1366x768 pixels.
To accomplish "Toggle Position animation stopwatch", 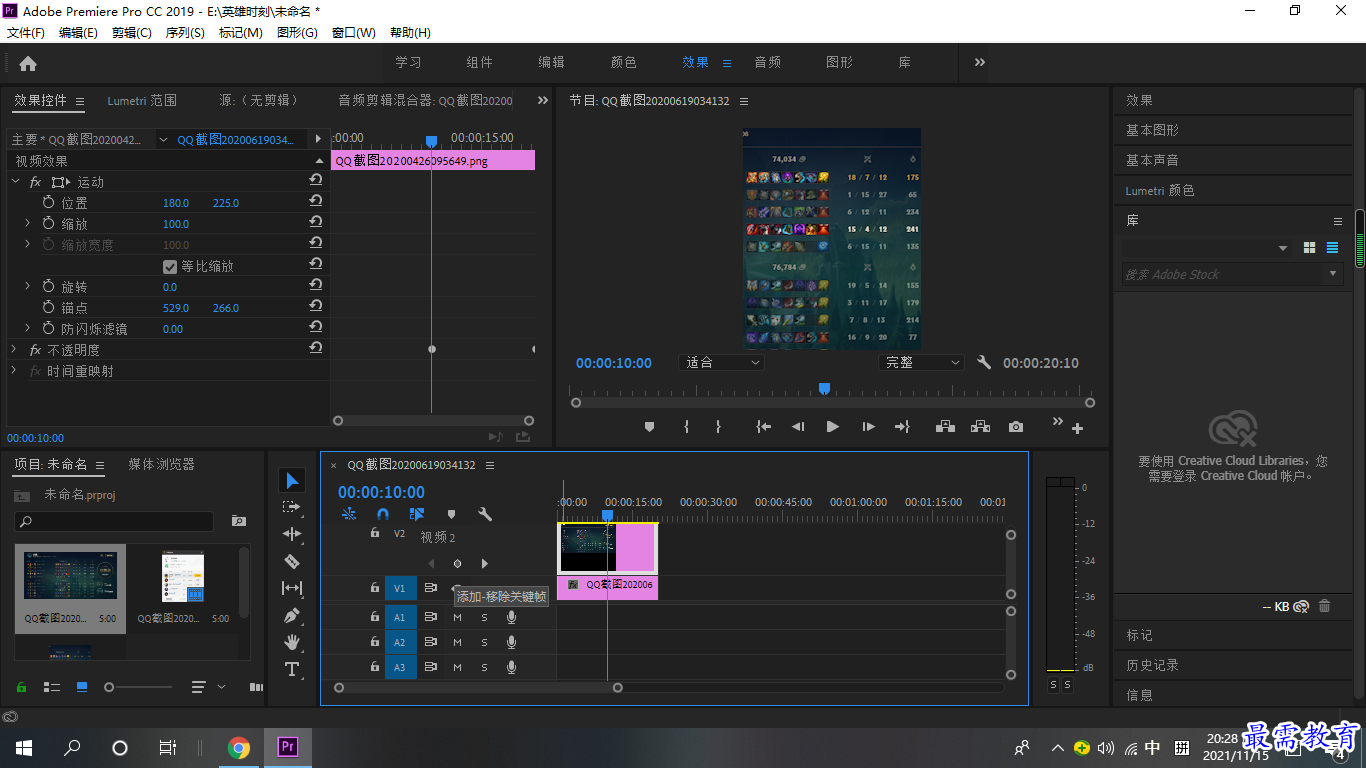I will [x=48, y=202].
